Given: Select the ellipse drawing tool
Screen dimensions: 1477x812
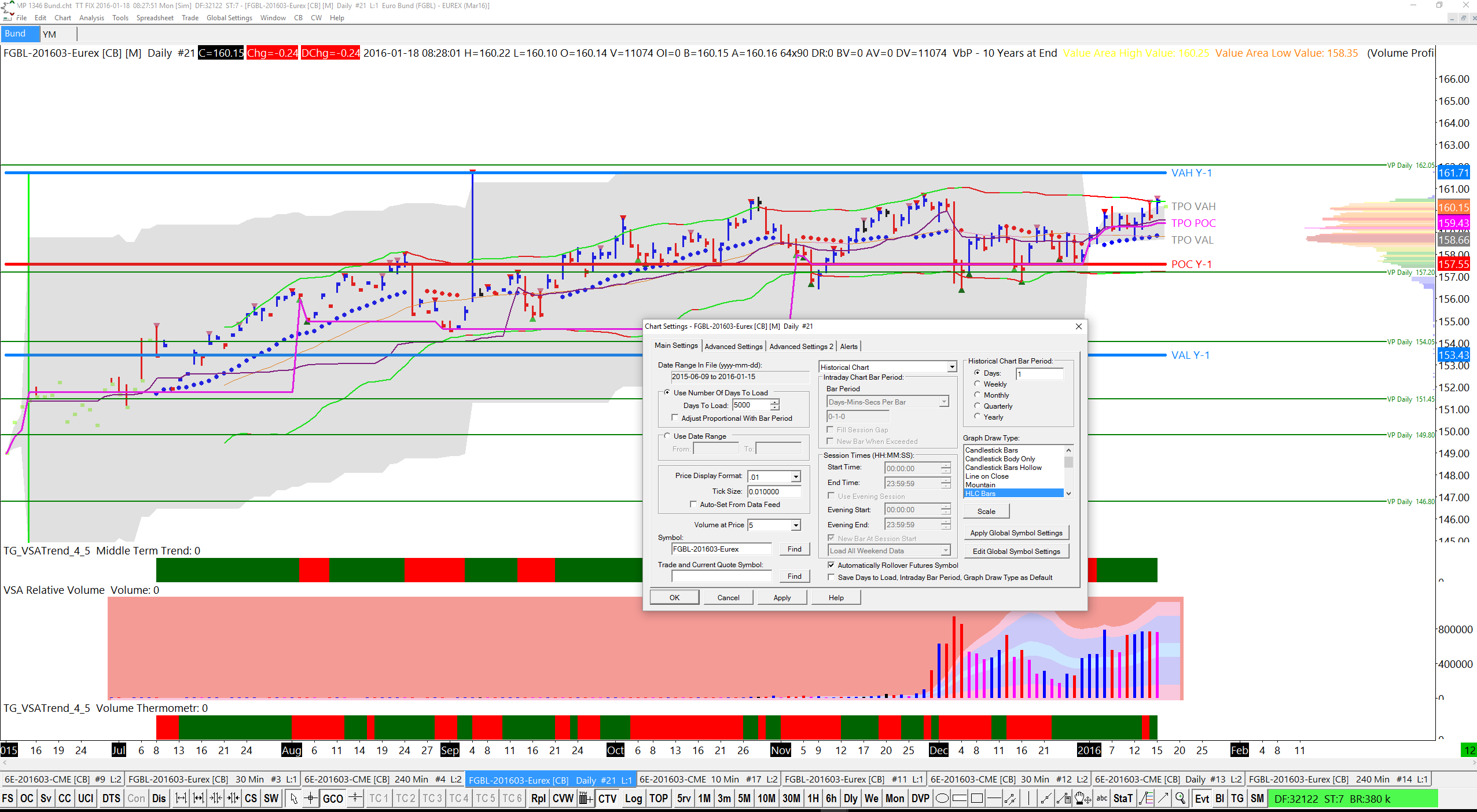Looking at the screenshot, I should click(x=942, y=799).
